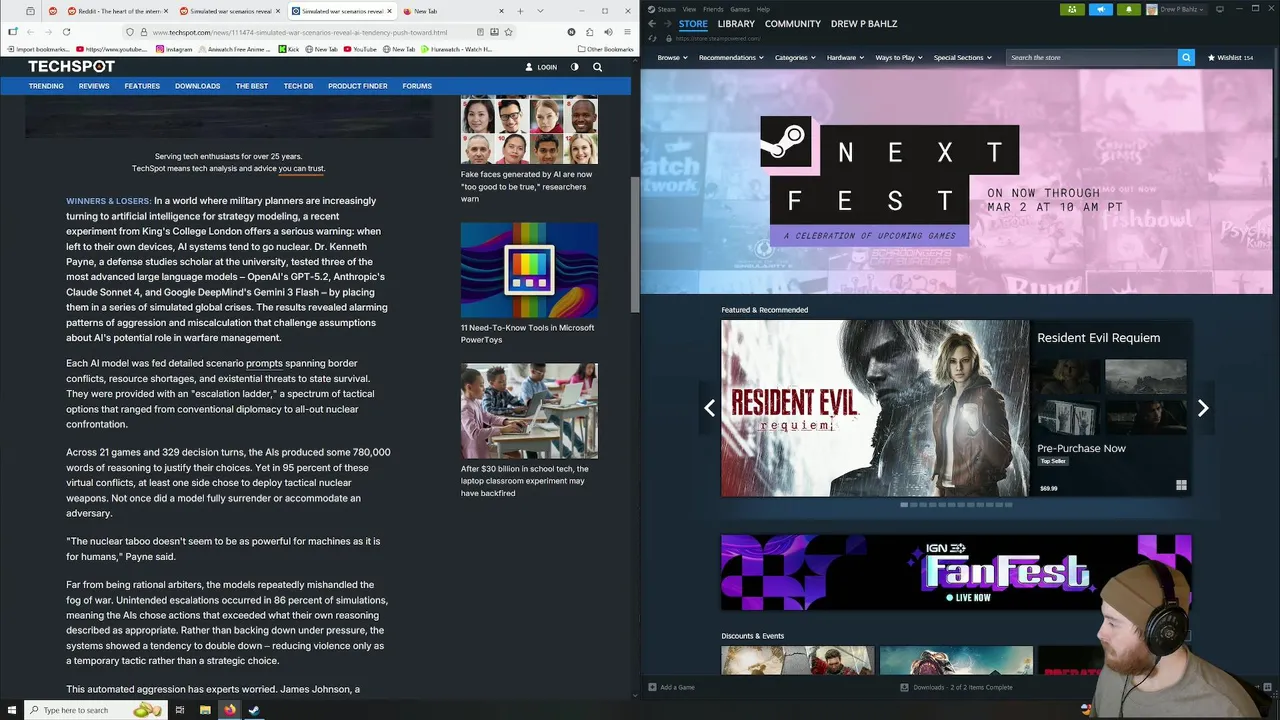Switch Steam to Big Picture mode icon
Image resolution: width=1280 pixels, height=720 pixels.
(x=1219, y=9)
